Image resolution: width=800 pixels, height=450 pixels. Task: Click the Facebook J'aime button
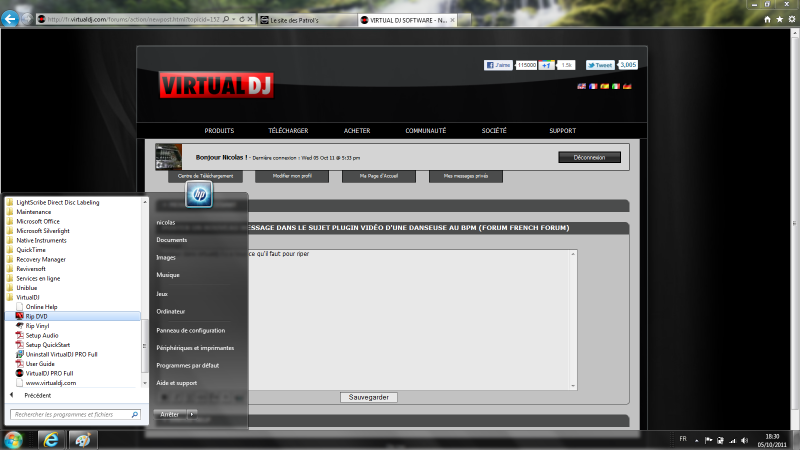499,65
